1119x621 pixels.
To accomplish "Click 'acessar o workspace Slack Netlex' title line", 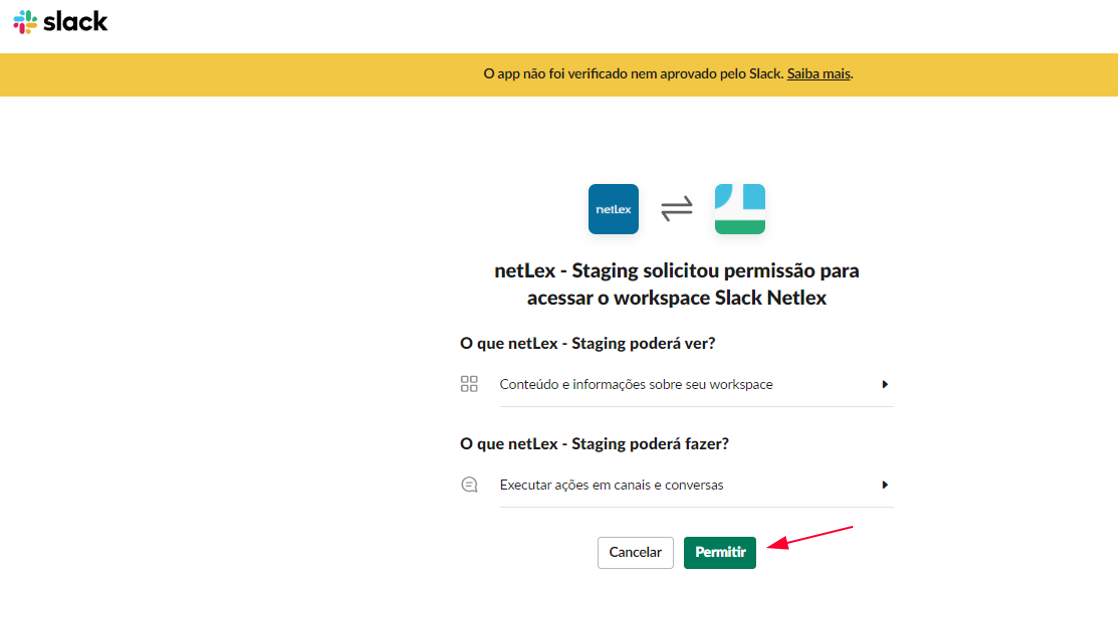I will [x=677, y=298].
